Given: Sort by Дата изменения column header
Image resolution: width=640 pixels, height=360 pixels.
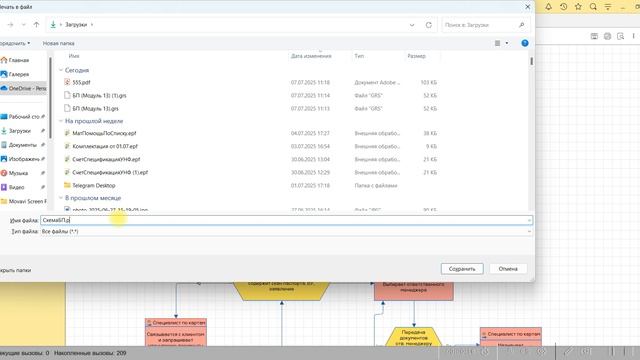Looking at the screenshot, I should click(311, 56).
